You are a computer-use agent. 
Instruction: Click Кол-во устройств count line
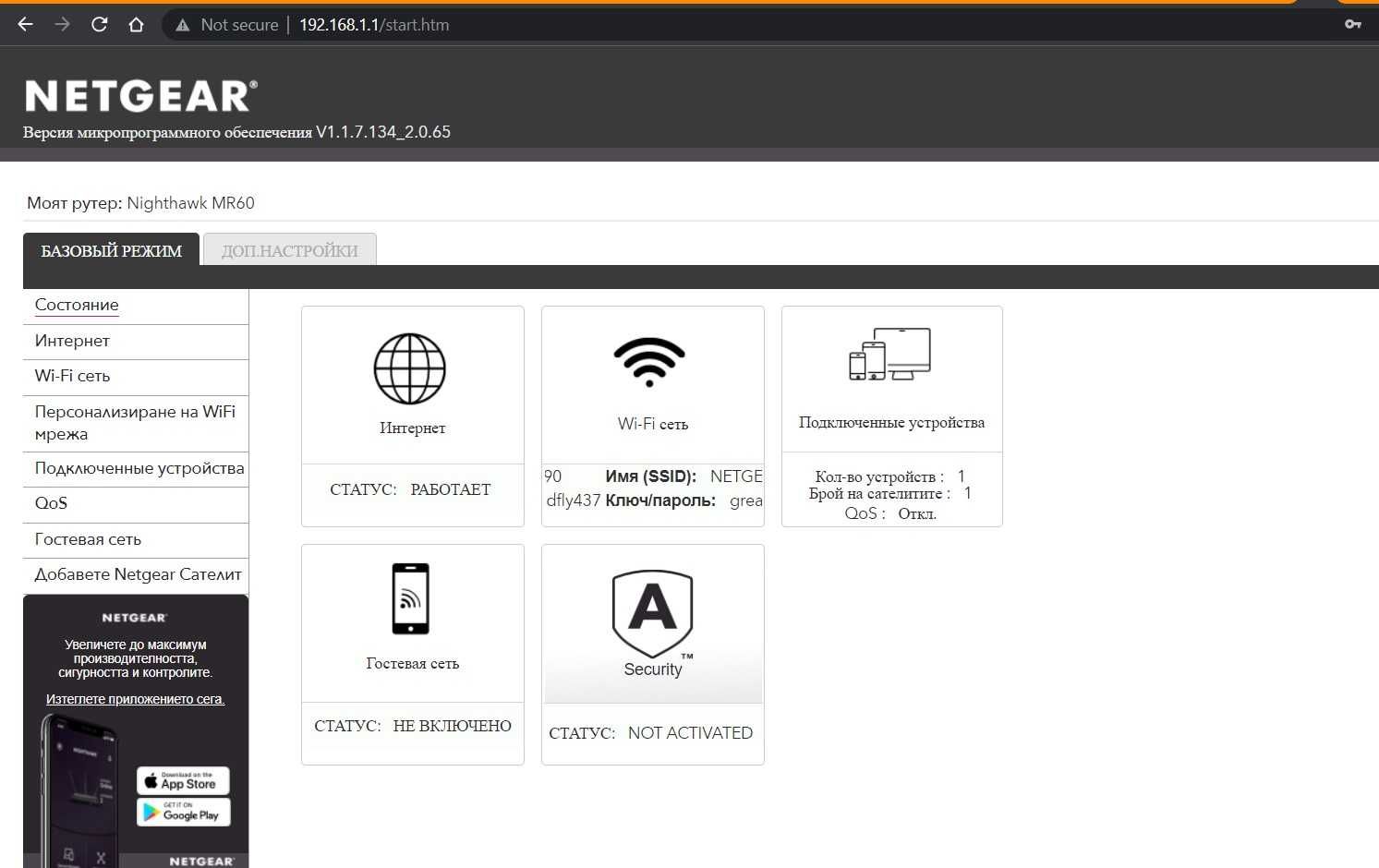click(890, 476)
